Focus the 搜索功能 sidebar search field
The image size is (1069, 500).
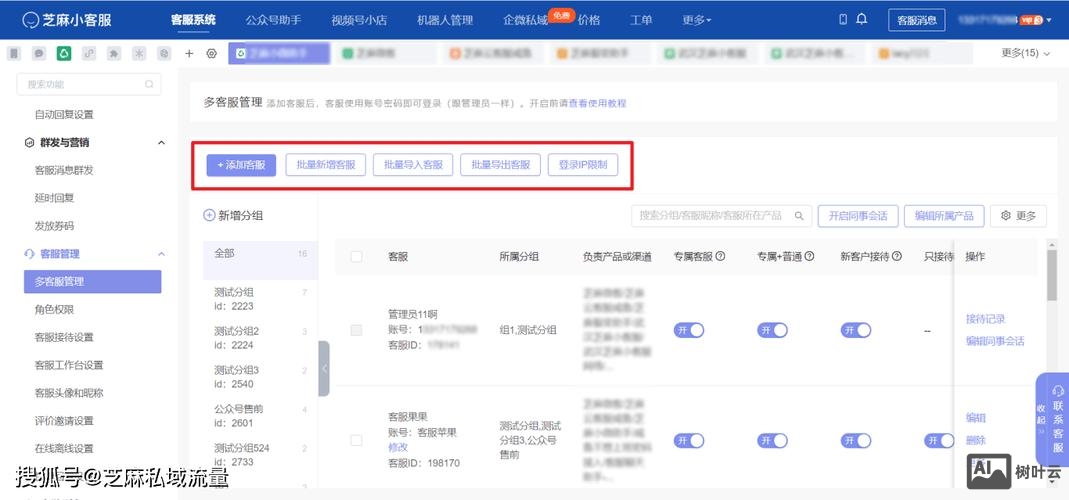click(x=89, y=85)
